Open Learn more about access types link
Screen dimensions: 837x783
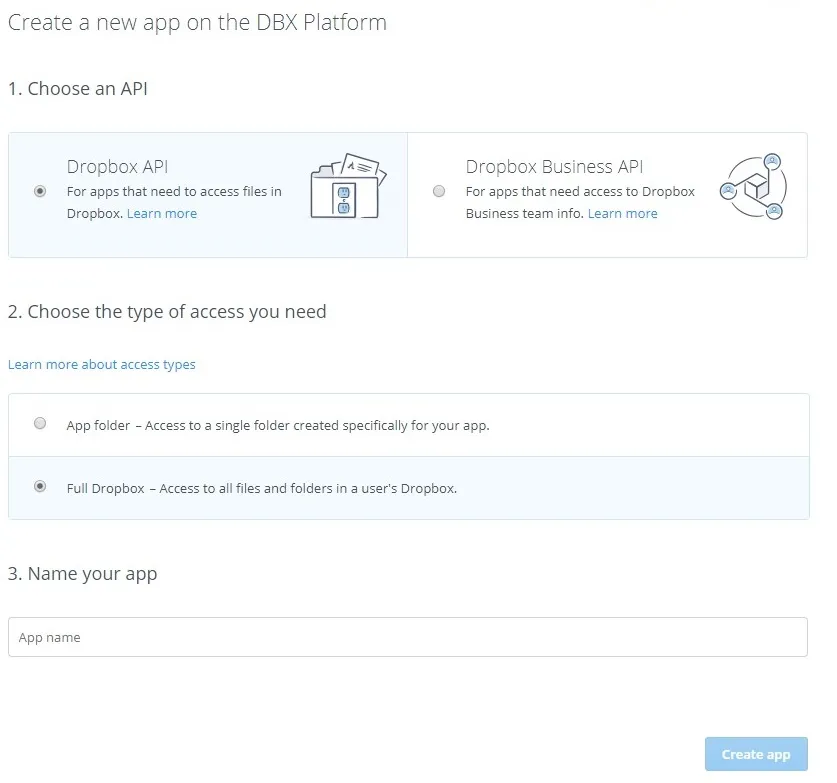coord(102,365)
